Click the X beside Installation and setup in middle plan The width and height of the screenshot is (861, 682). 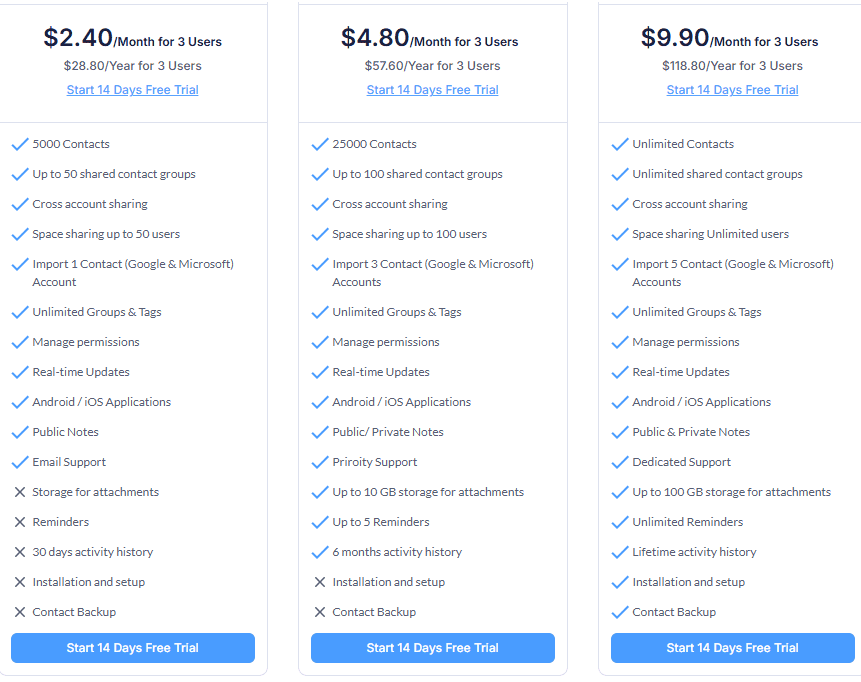(320, 581)
